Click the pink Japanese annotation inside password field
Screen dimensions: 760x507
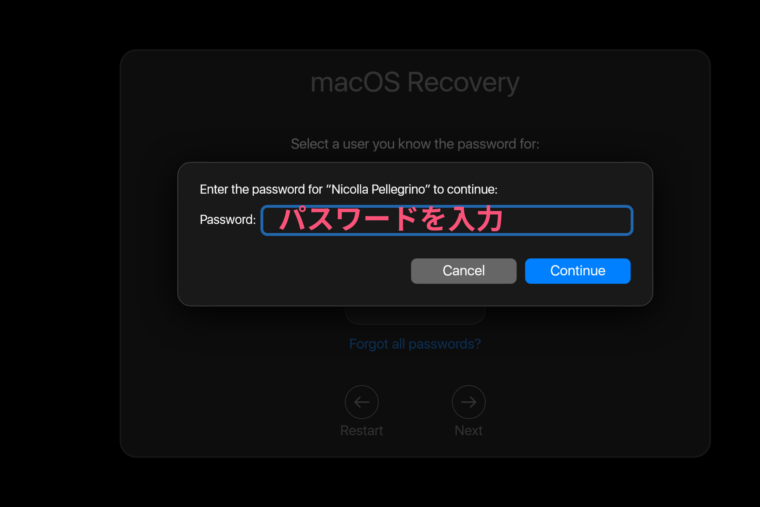point(391,219)
